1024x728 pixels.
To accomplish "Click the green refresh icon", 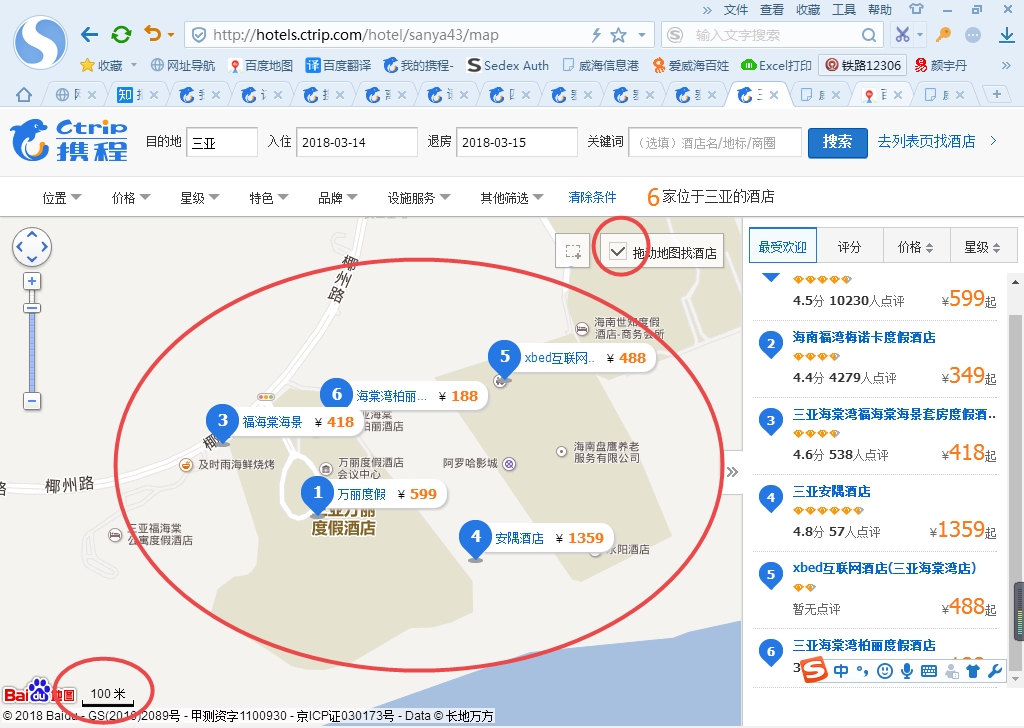I will pyautogui.click(x=121, y=35).
